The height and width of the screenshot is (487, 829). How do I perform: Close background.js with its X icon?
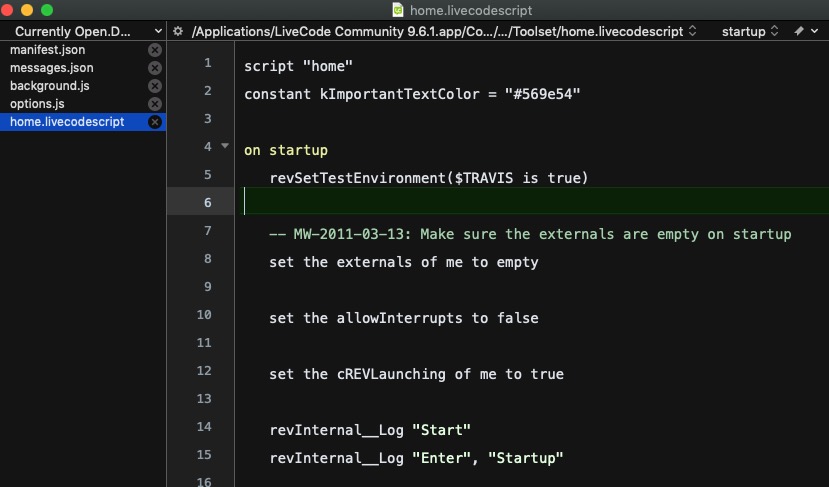coord(155,86)
